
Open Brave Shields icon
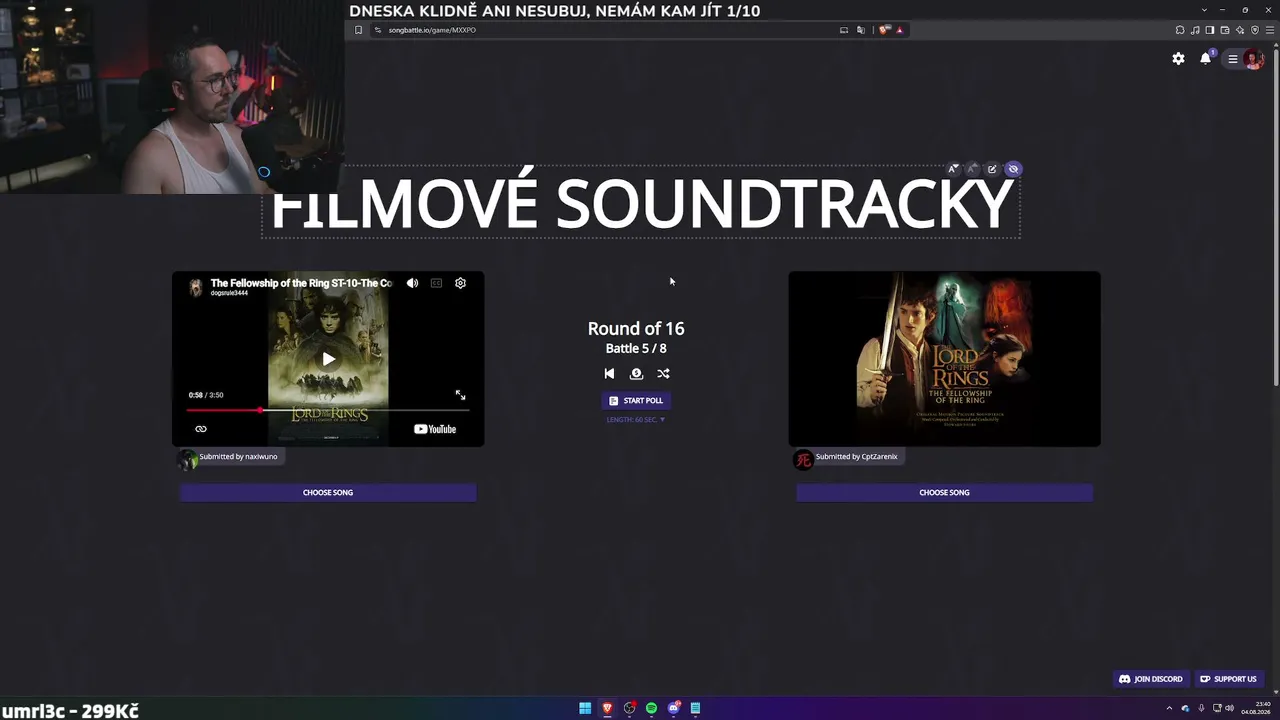[884, 30]
